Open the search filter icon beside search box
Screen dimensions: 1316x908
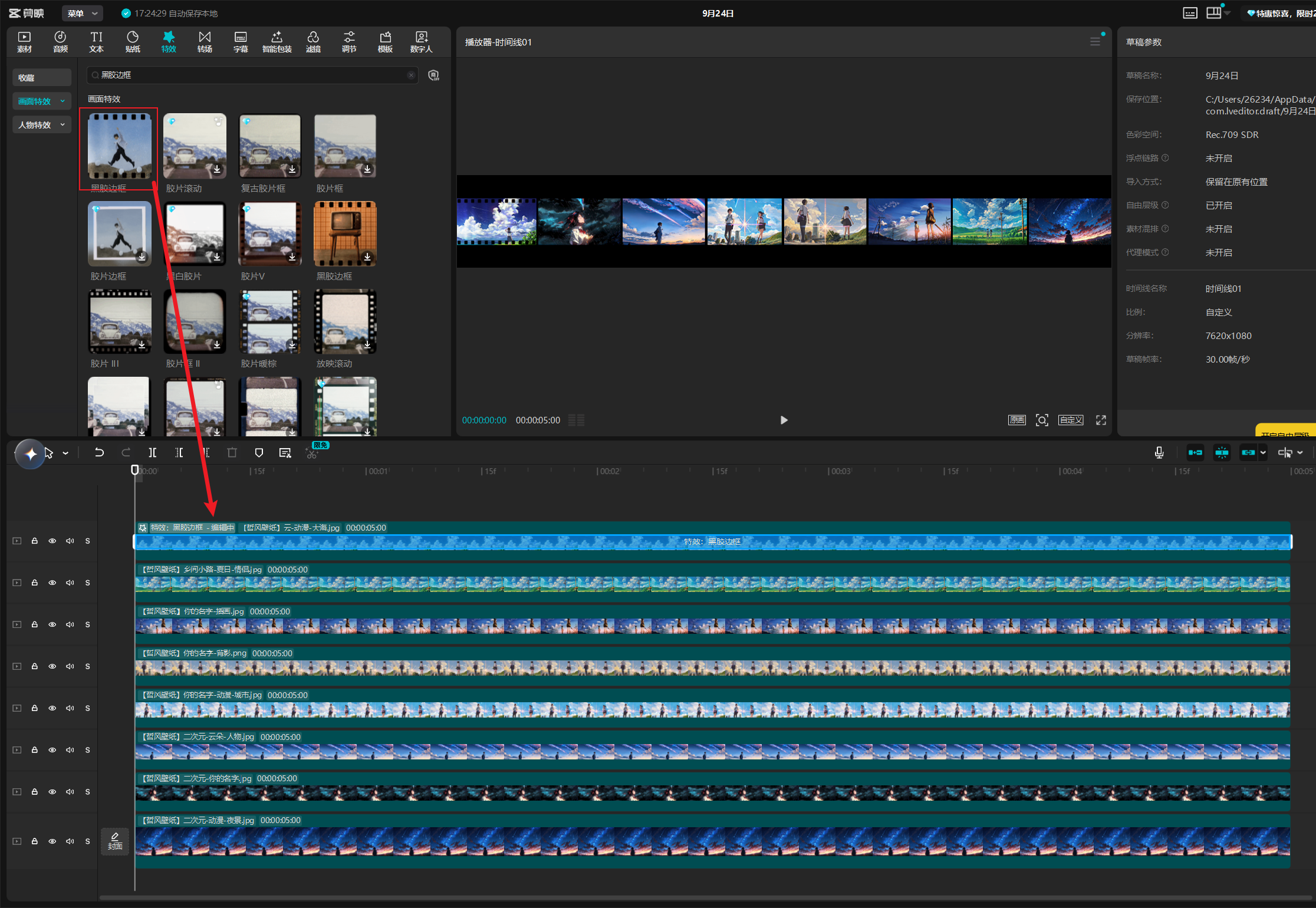click(434, 75)
